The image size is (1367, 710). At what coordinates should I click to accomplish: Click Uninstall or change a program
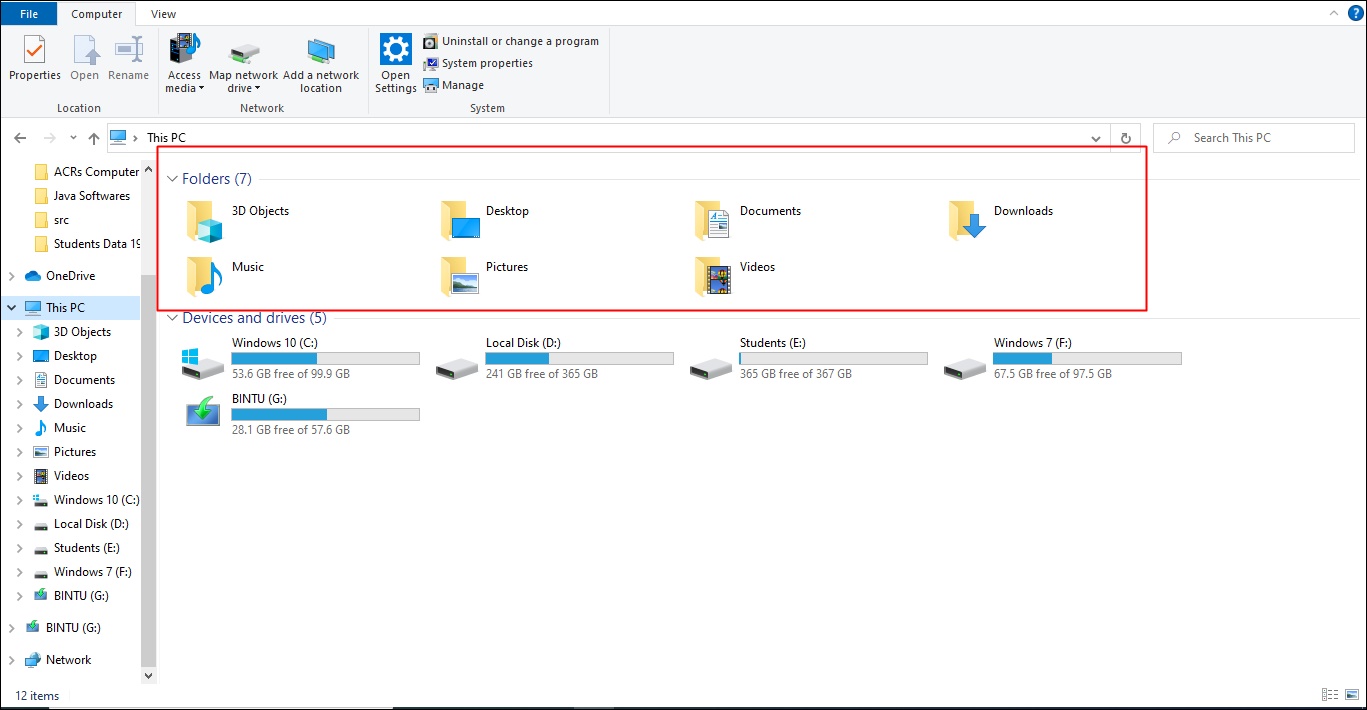point(431,41)
